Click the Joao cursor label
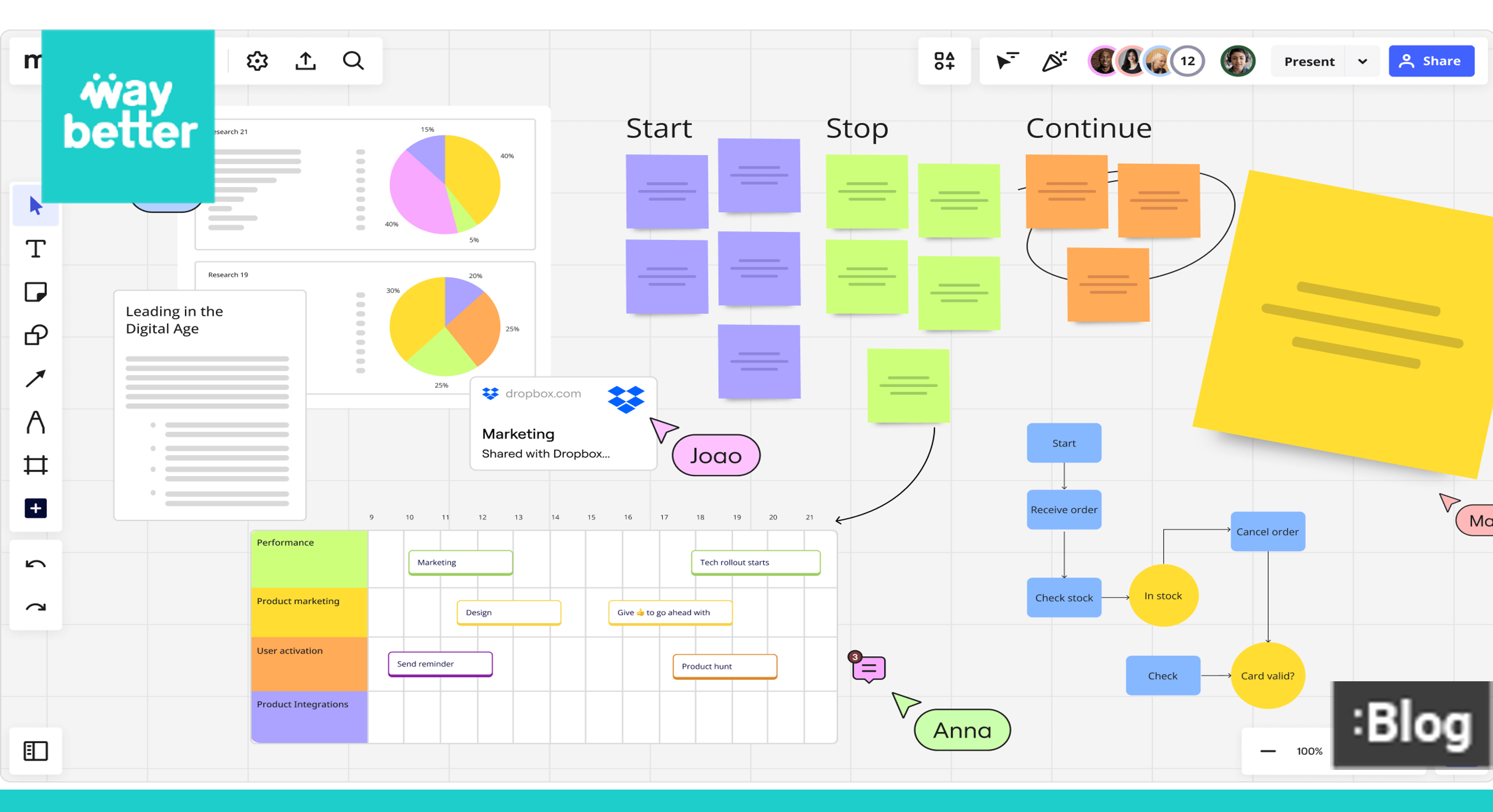The width and height of the screenshot is (1493, 812). tap(716, 455)
